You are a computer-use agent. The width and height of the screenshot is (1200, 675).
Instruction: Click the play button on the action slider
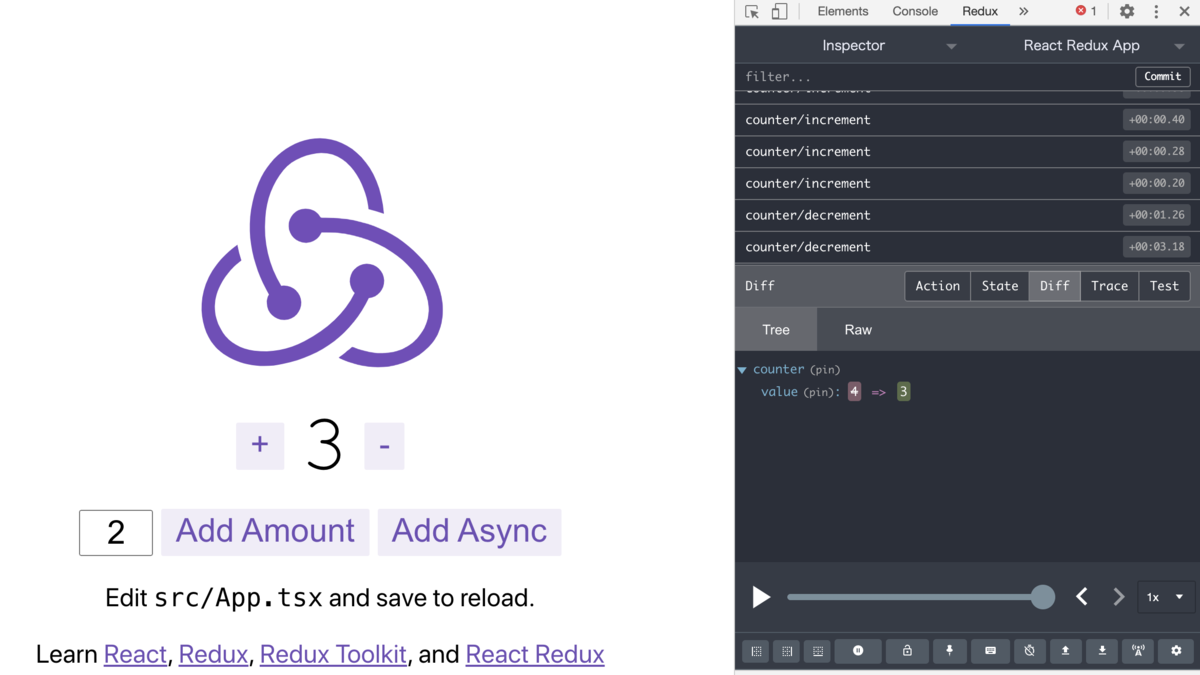click(761, 597)
